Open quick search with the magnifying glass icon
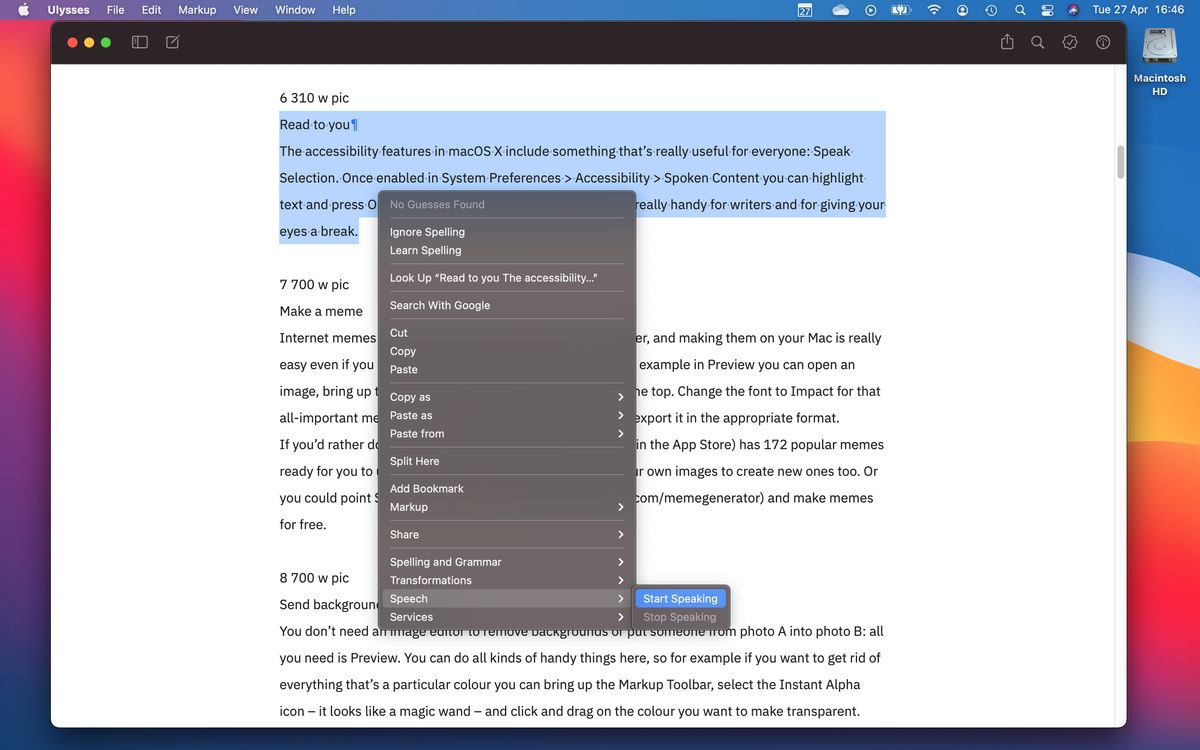This screenshot has height=750, width=1200. click(1037, 42)
